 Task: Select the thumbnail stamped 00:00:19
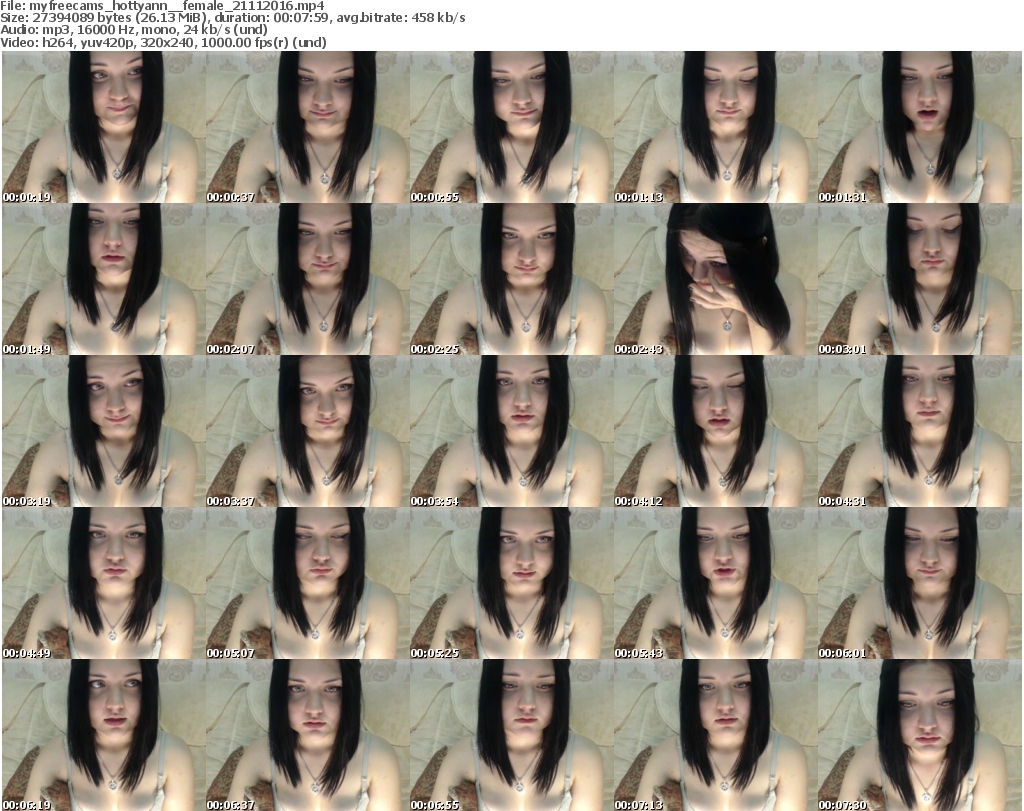104,127
